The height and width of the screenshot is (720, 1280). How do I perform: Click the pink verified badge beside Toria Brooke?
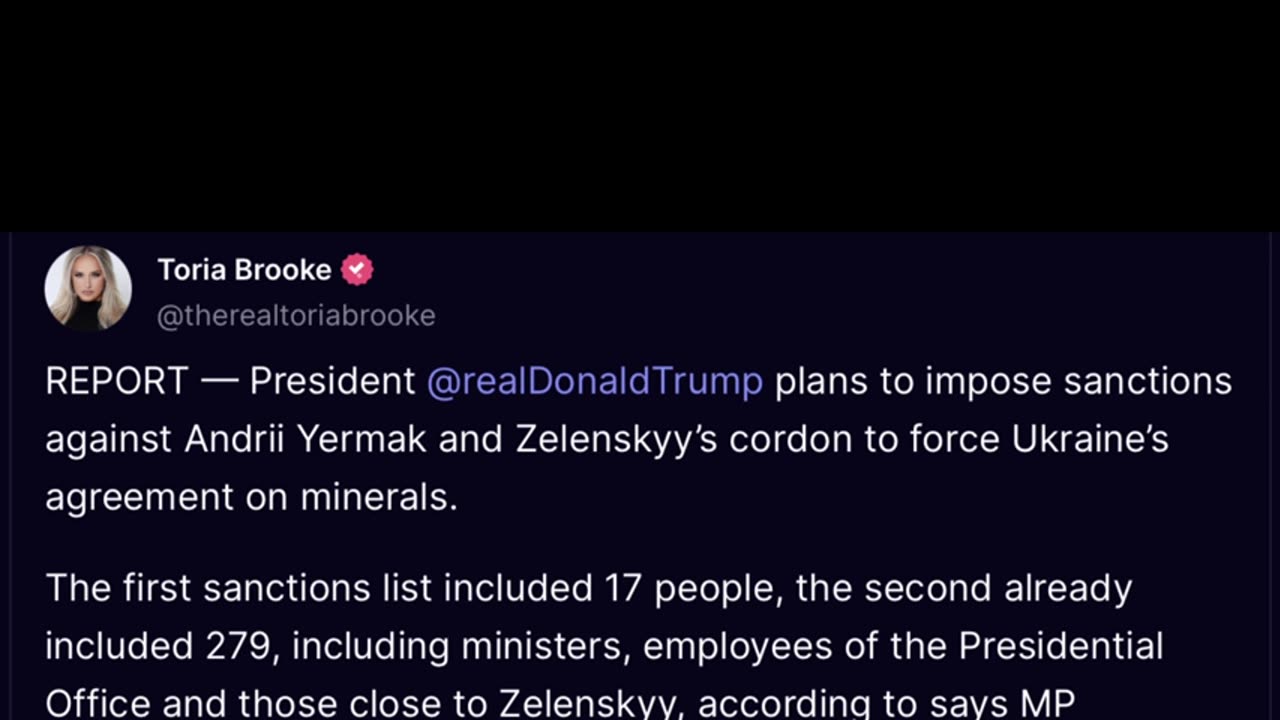tap(357, 270)
